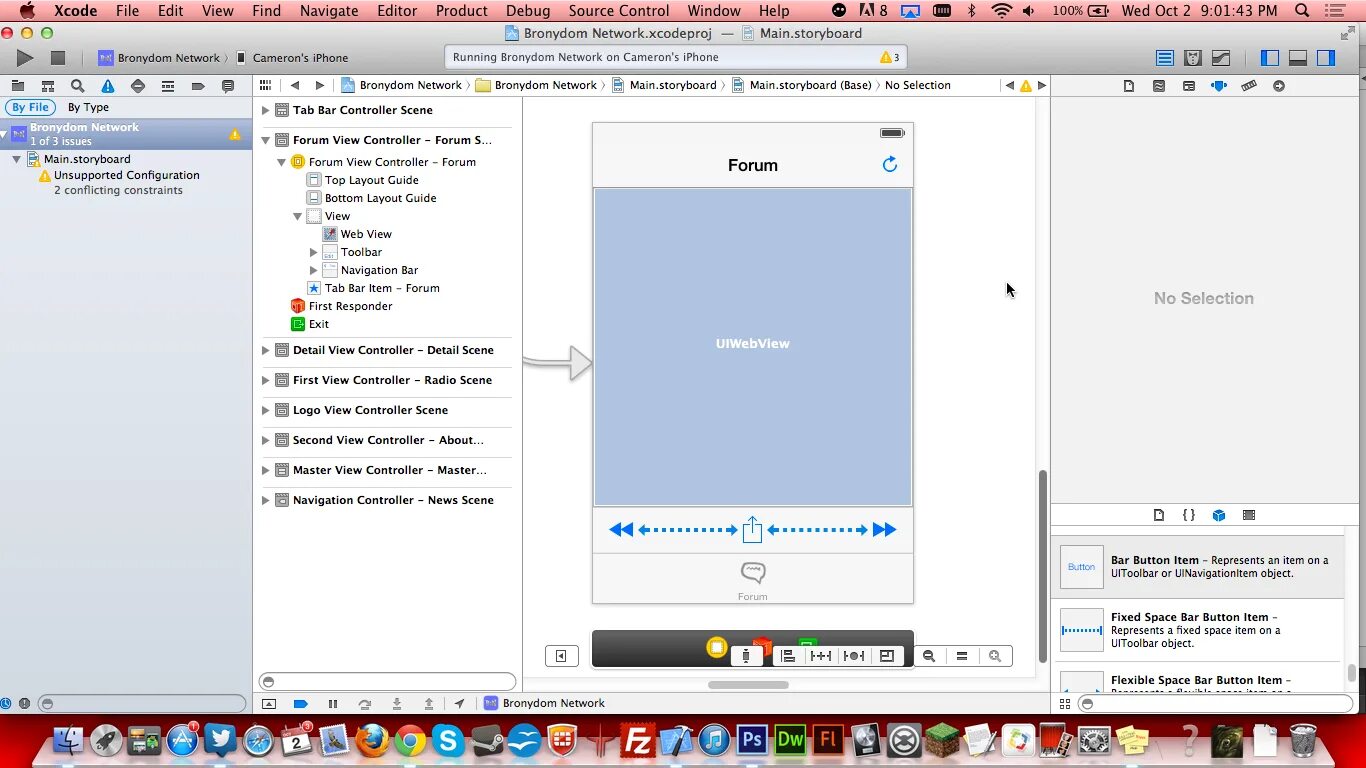Show the Identity inspector
The height and width of the screenshot is (768, 1366).
click(1189, 86)
